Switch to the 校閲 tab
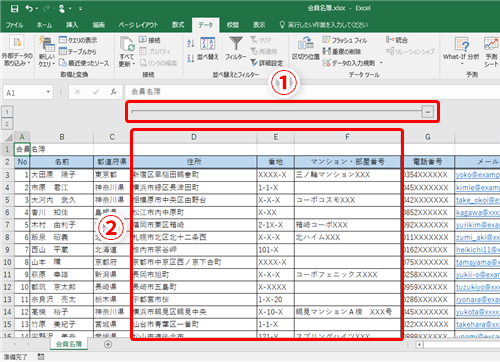Image resolution: width=500 pixels, height=362 pixels. pyautogui.click(x=233, y=25)
